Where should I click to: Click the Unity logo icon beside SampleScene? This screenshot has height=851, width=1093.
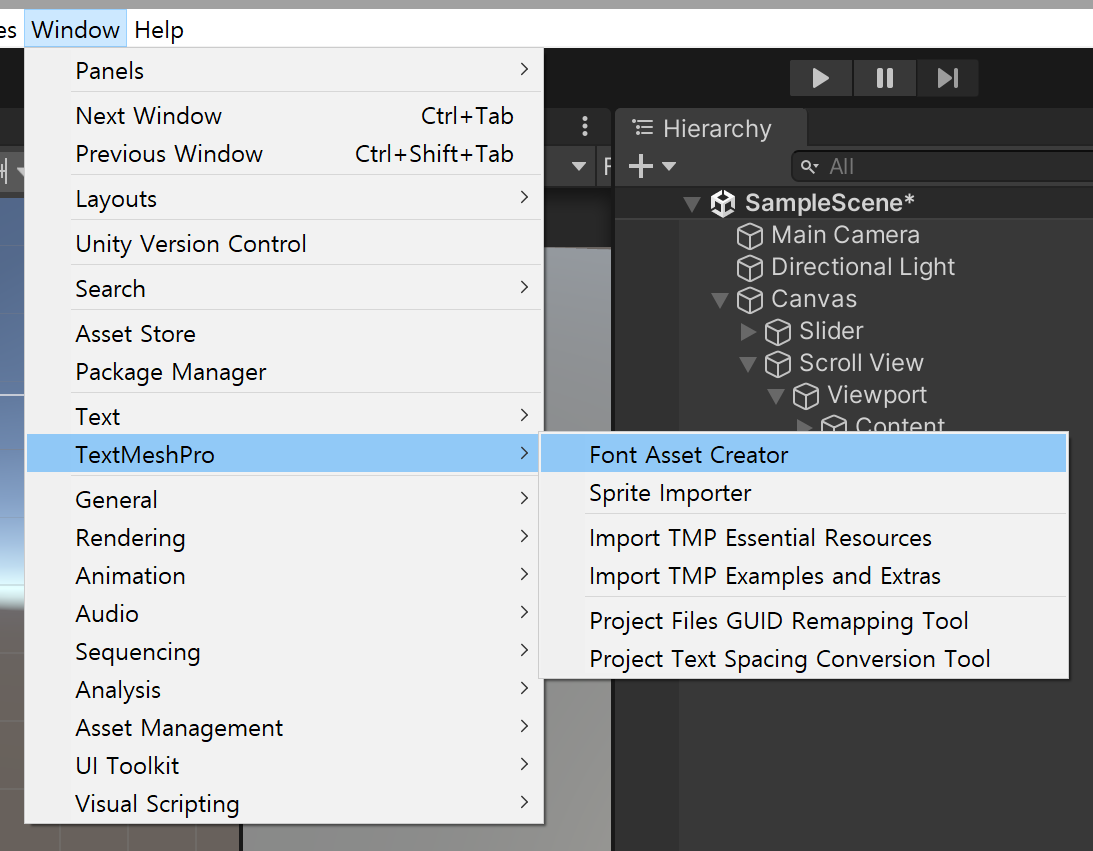click(723, 203)
